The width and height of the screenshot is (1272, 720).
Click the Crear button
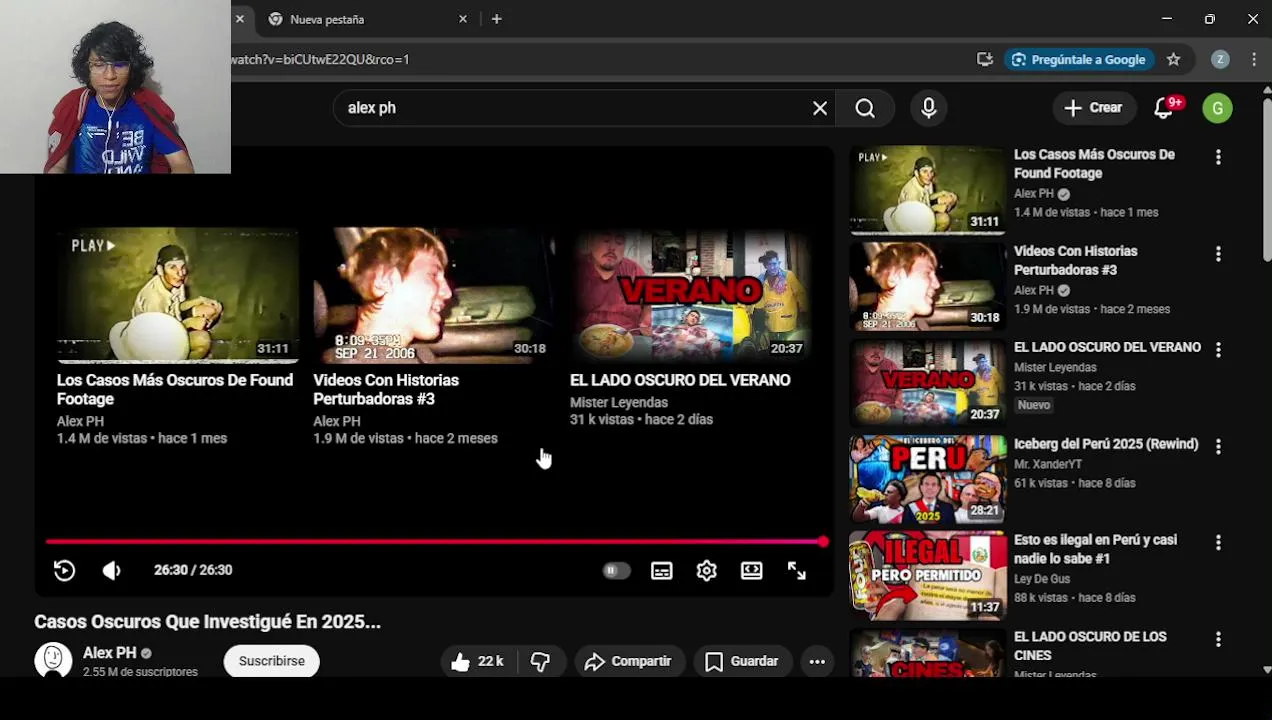pyautogui.click(x=1094, y=108)
